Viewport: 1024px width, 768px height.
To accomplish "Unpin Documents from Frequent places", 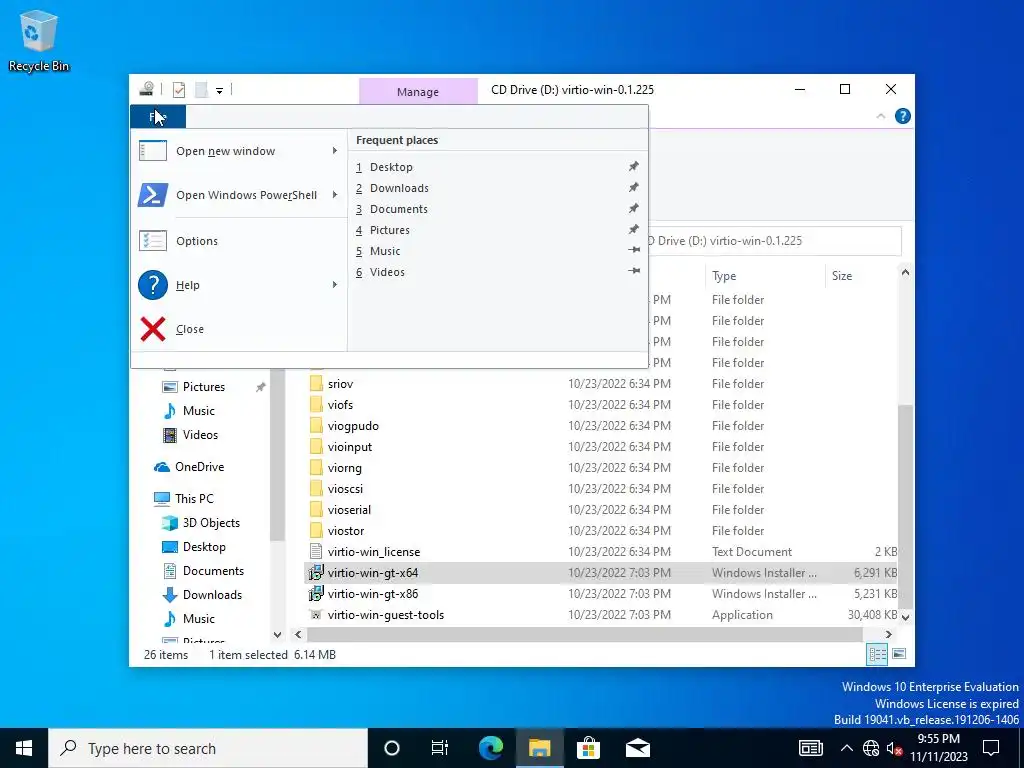I will click(x=633, y=208).
